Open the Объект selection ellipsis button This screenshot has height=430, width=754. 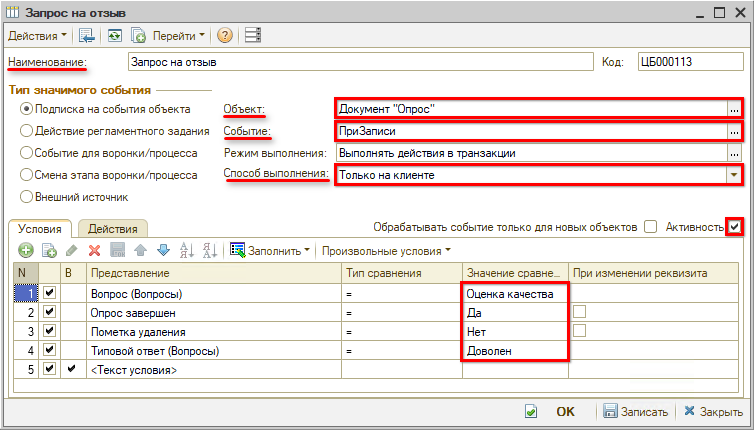734,109
